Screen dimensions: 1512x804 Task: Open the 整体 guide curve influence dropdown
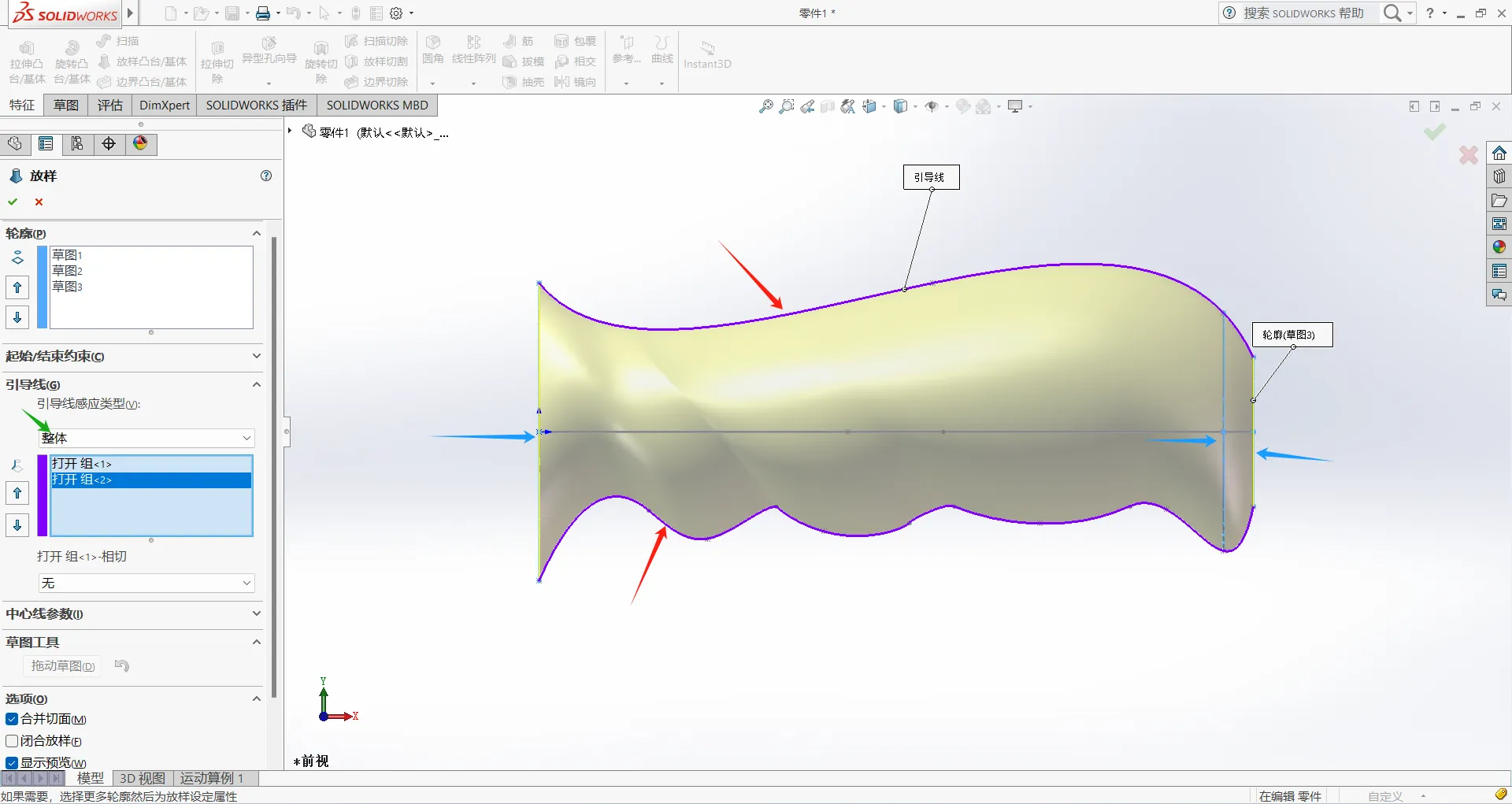tap(146, 438)
